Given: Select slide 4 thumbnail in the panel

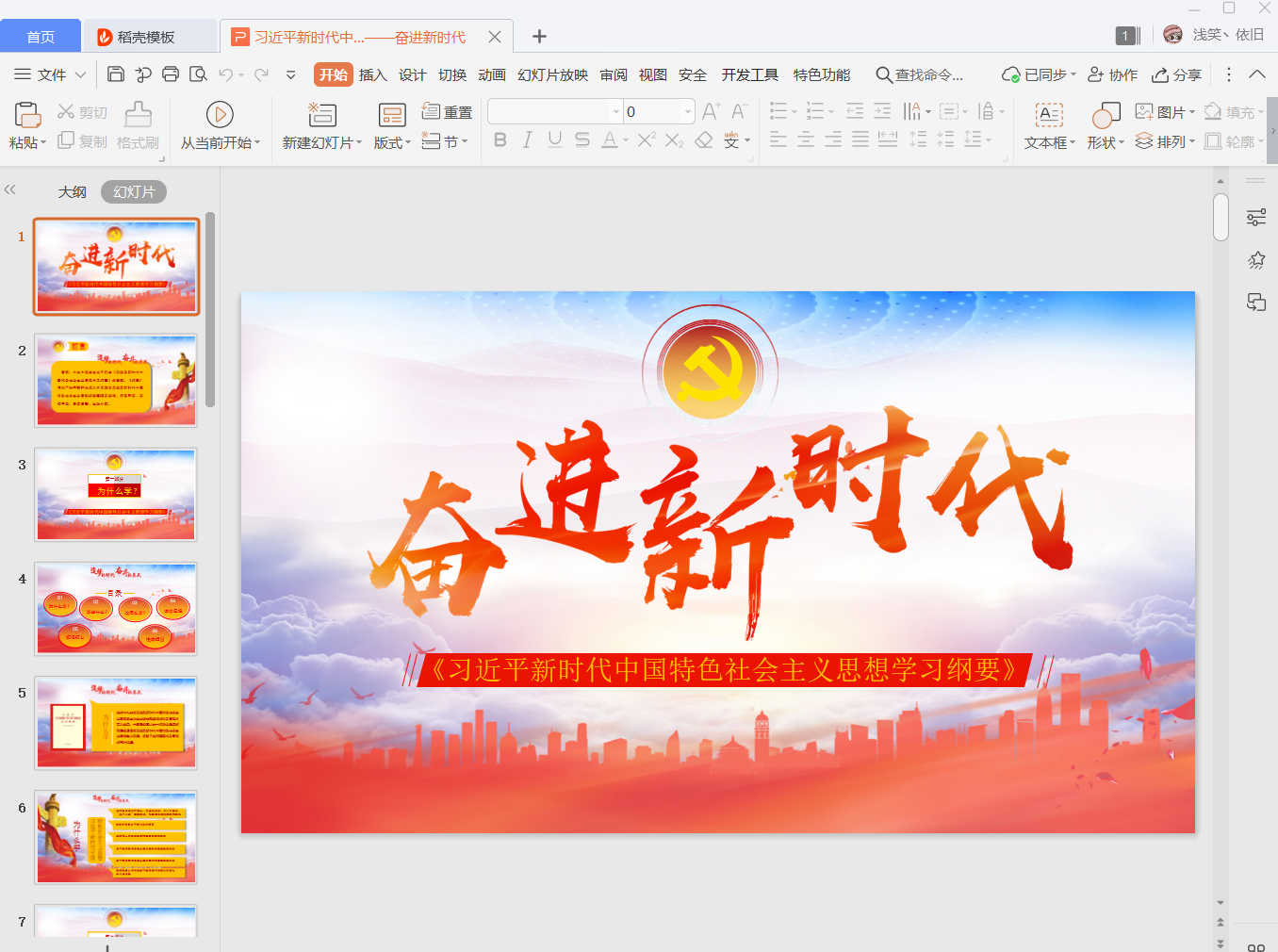Looking at the screenshot, I should pyautogui.click(x=116, y=608).
